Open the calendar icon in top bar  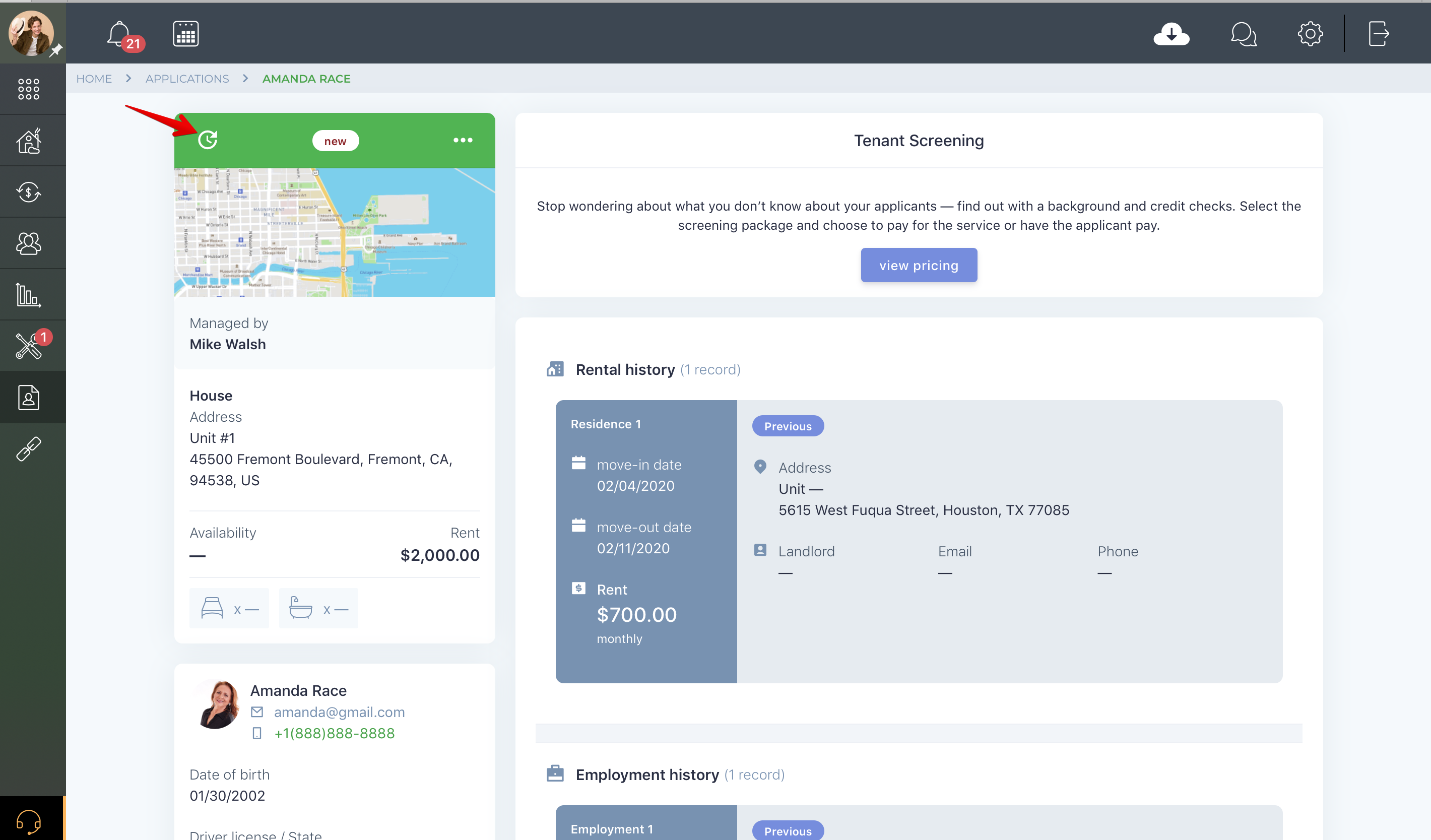(186, 34)
